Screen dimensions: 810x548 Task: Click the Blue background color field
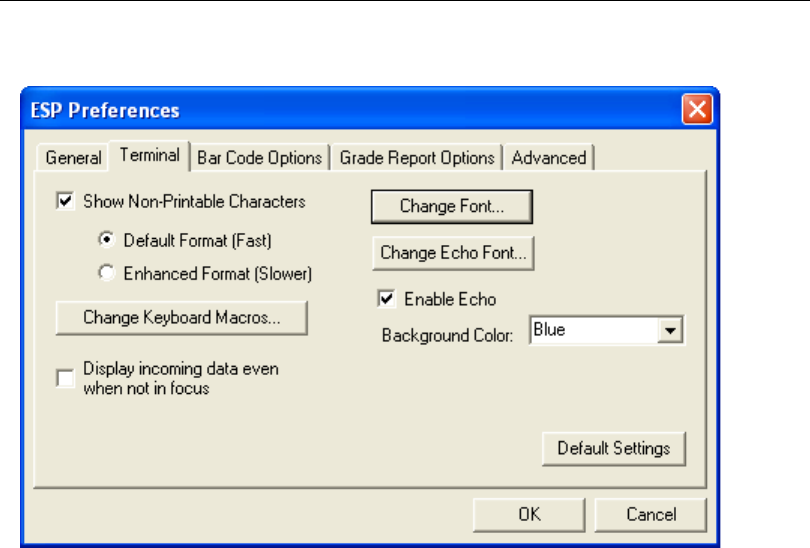[x=593, y=331]
